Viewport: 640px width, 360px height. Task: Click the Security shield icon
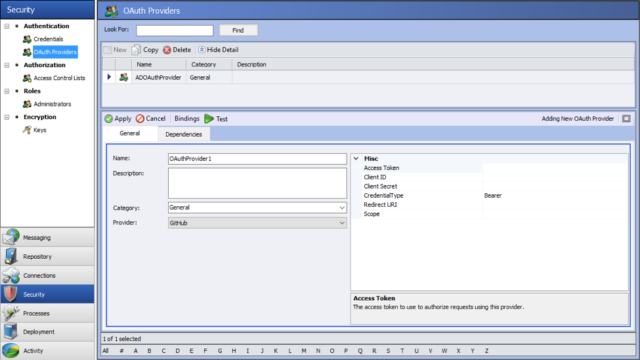point(11,294)
